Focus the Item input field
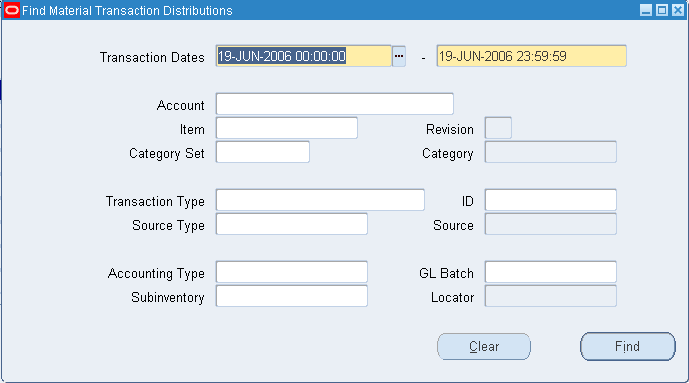Viewport: 689px width, 383px height. click(x=287, y=128)
